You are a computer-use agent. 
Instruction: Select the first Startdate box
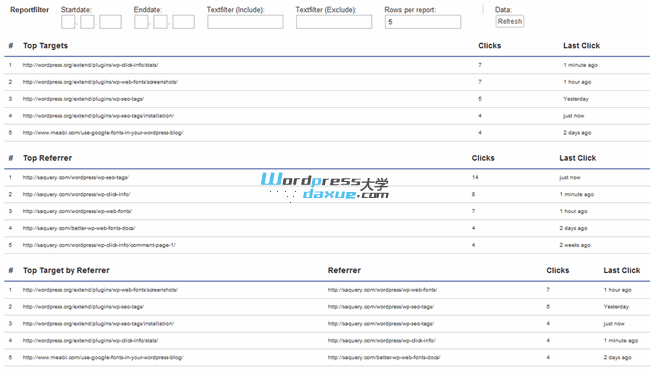click(68, 22)
